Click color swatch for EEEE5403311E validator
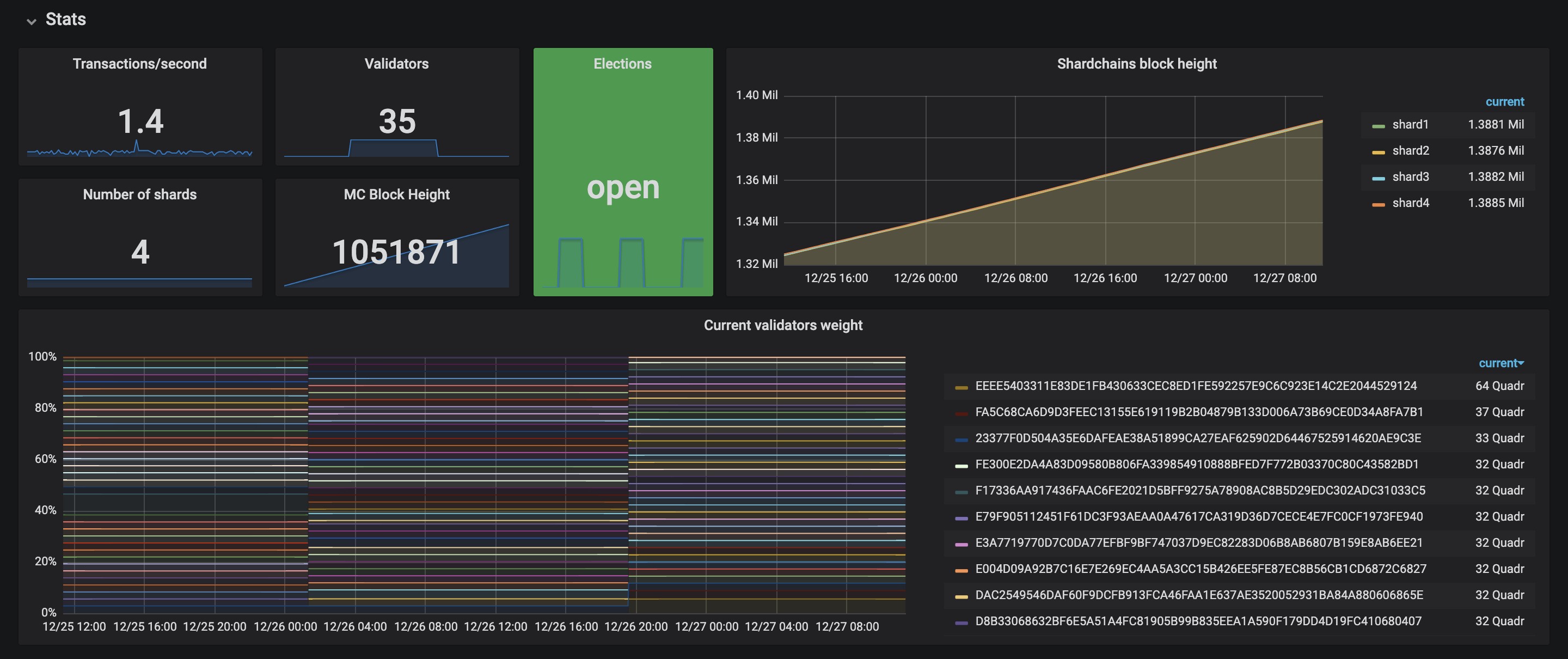The width and height of the screenshot is (1568, 659). click(x=961, y=387)
